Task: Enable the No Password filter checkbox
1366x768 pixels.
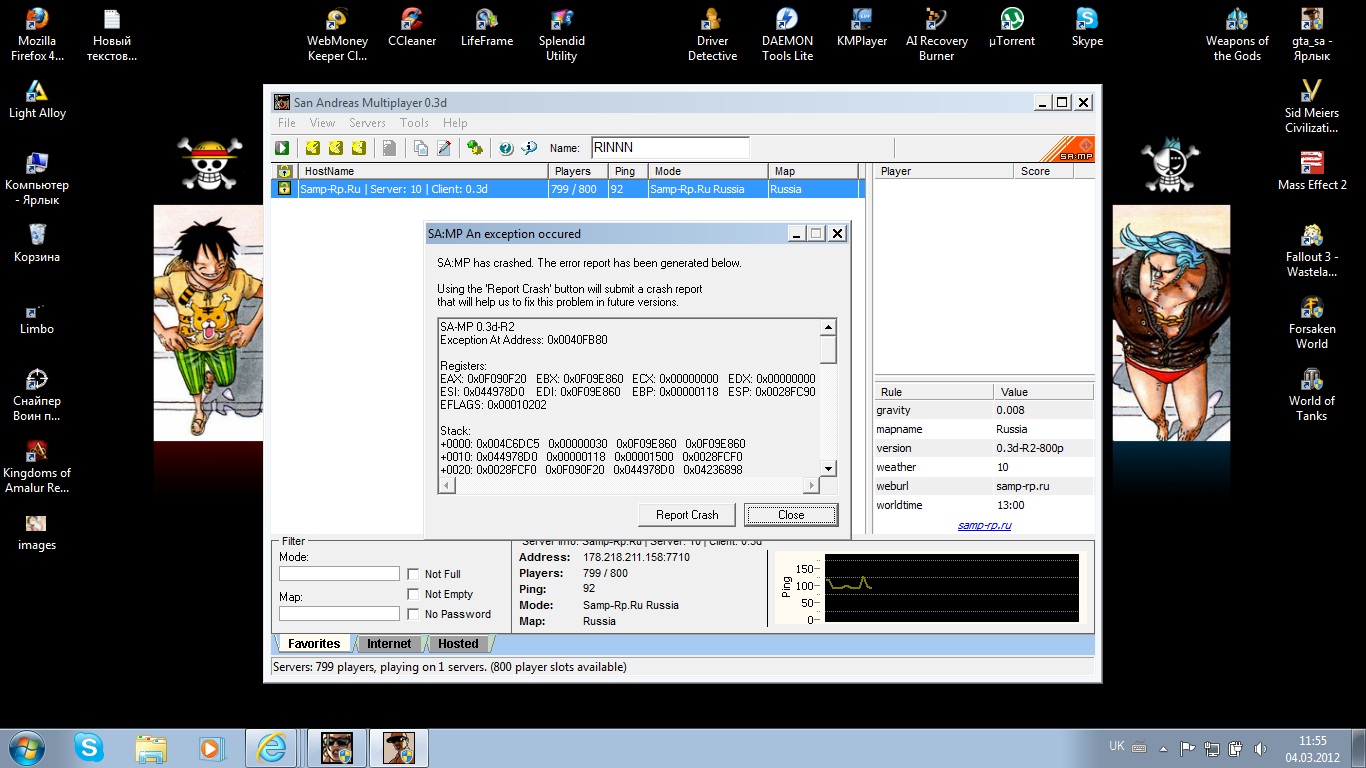Action: pyautogui.click(x=413, y=614)
